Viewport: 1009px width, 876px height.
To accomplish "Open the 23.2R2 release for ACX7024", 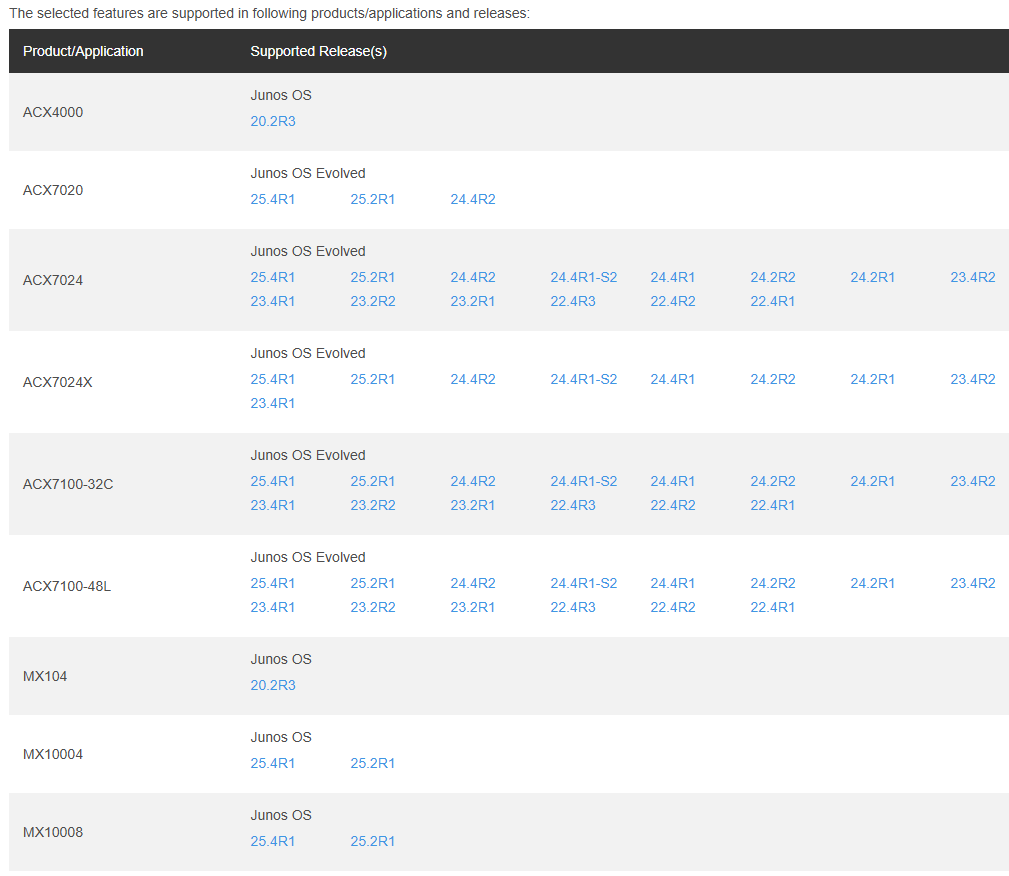I will pyautogui.click(x=372, y=301).
